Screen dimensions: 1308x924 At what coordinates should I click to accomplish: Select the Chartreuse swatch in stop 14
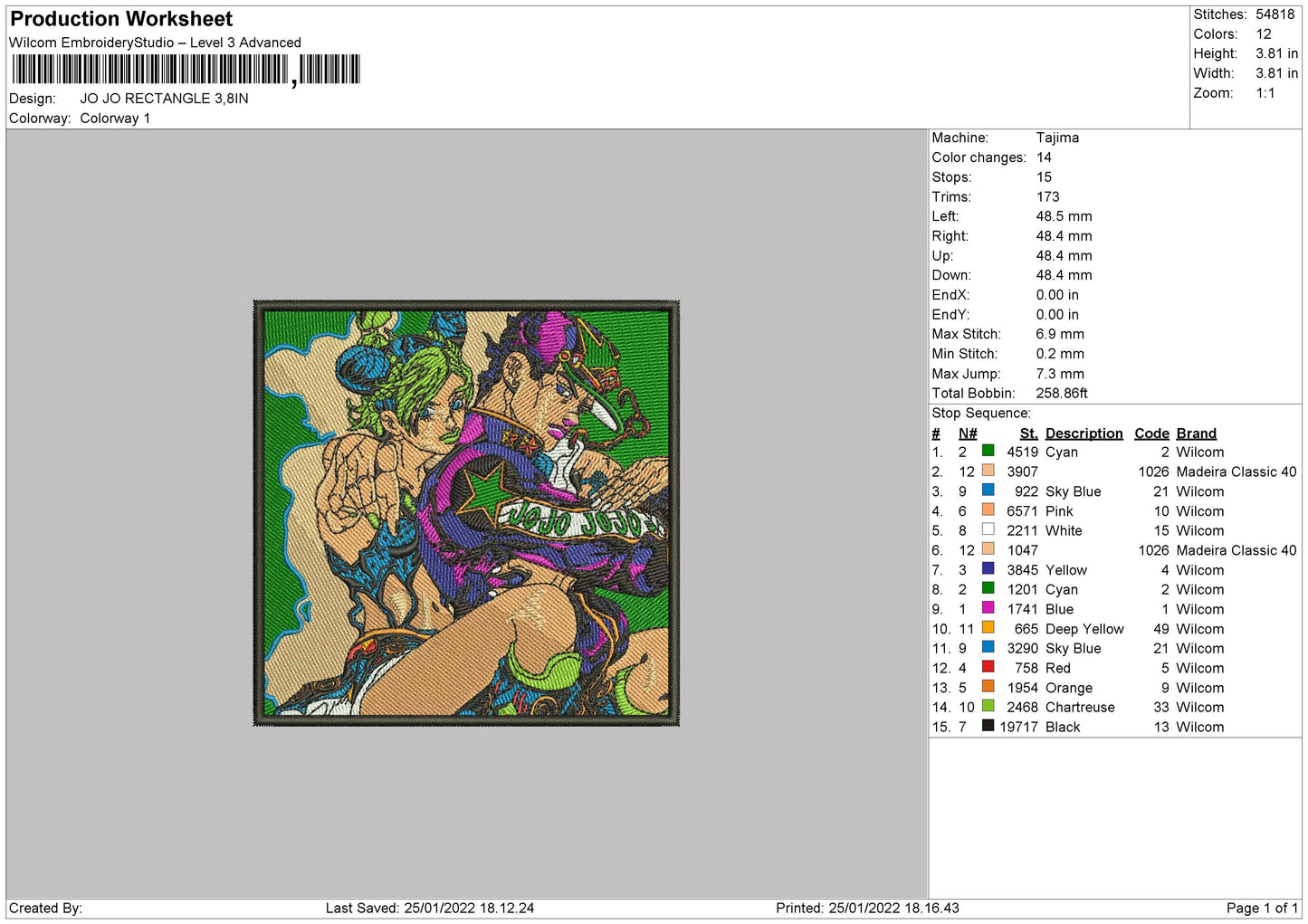pos(988,706)
